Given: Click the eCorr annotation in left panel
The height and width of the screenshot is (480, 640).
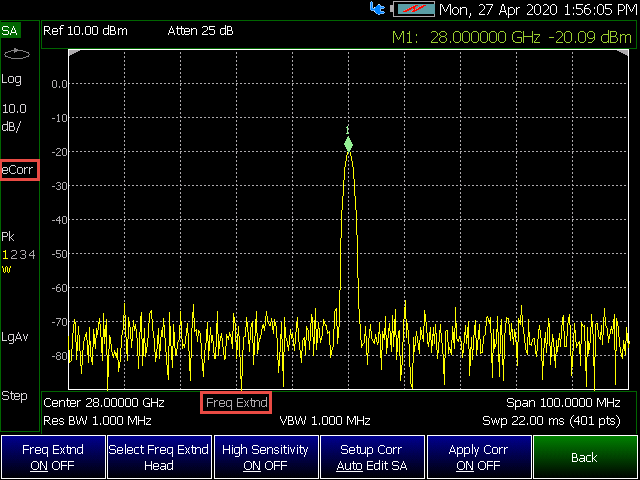Looking at the screenshot, I should coord(17,170).
